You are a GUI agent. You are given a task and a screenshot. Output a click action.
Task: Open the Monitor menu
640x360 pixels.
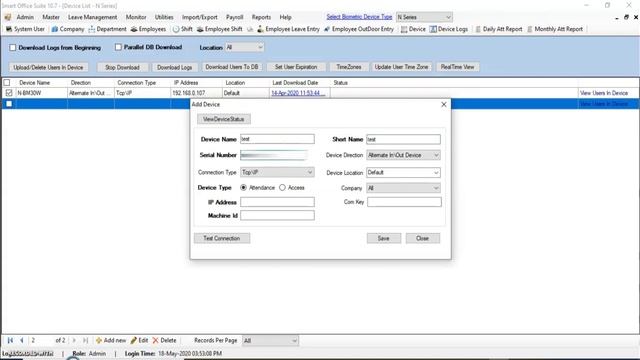click(x=136, y=17)
